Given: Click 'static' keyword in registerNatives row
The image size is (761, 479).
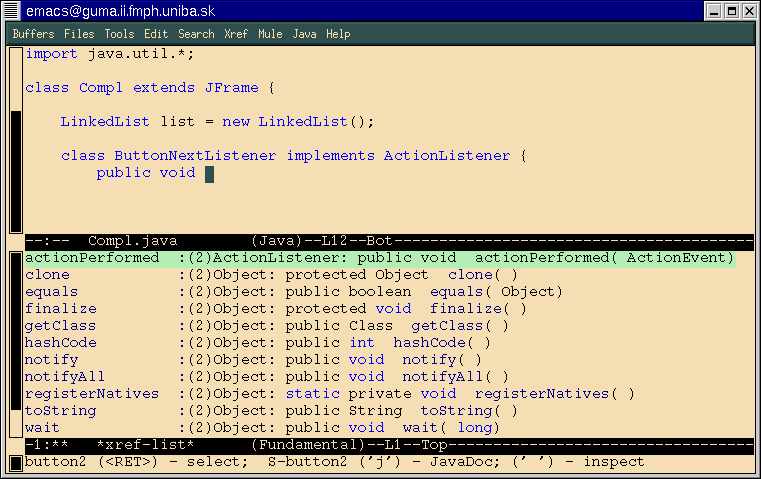Looking at the screenshot, I should coord(313,394).
